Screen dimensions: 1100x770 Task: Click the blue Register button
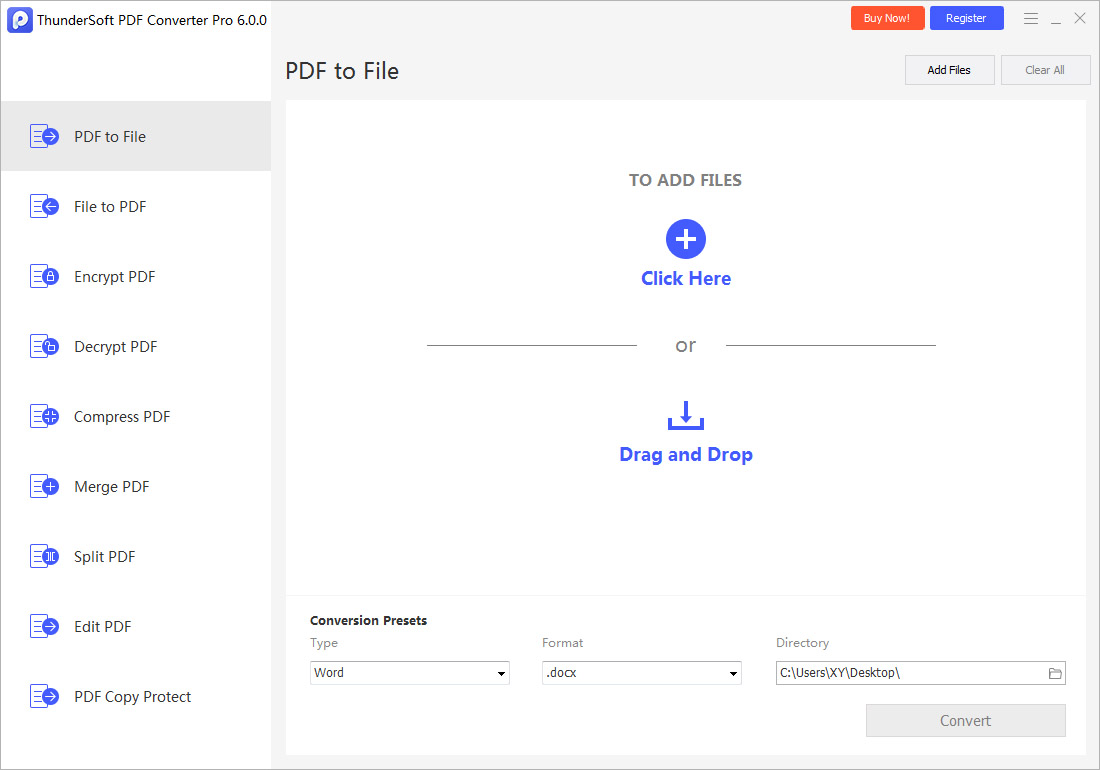(x=966, y=18)
